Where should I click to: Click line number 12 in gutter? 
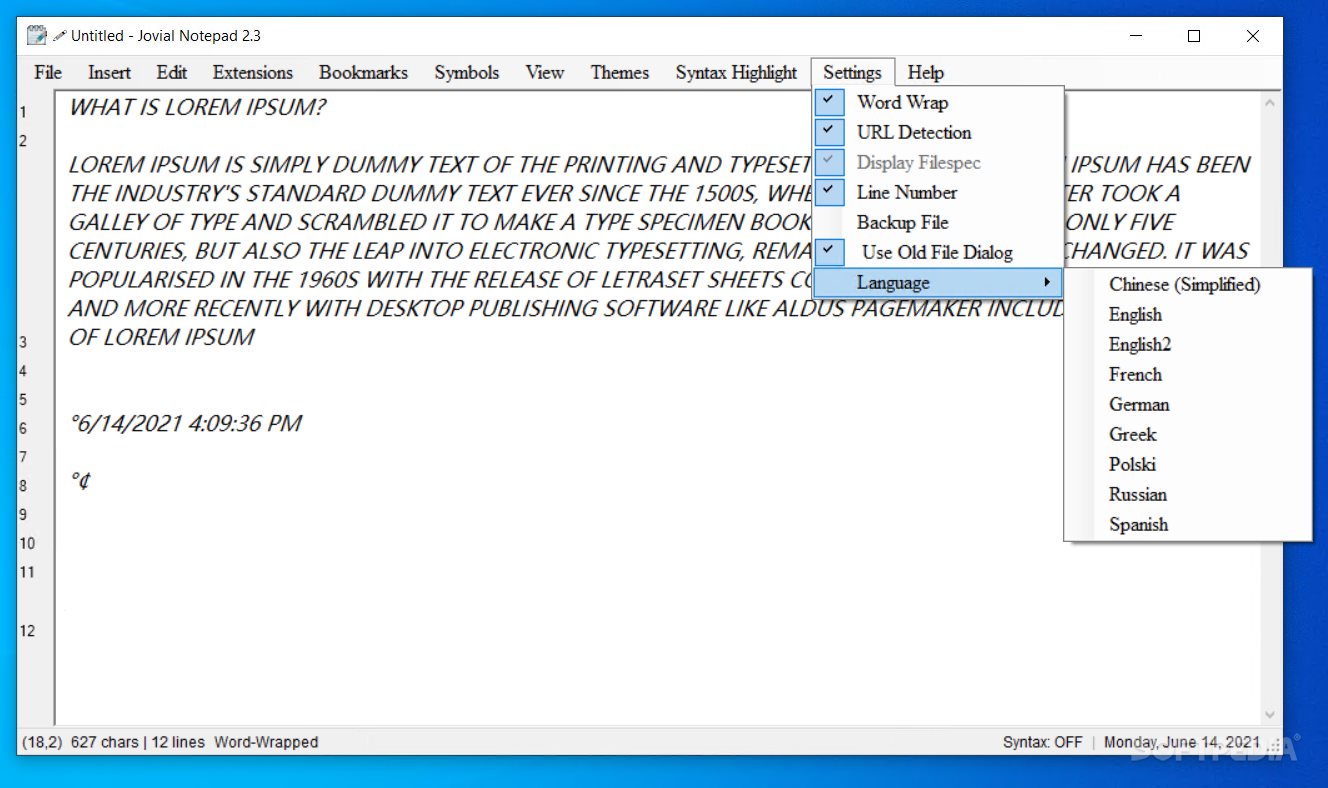[27, 630]
